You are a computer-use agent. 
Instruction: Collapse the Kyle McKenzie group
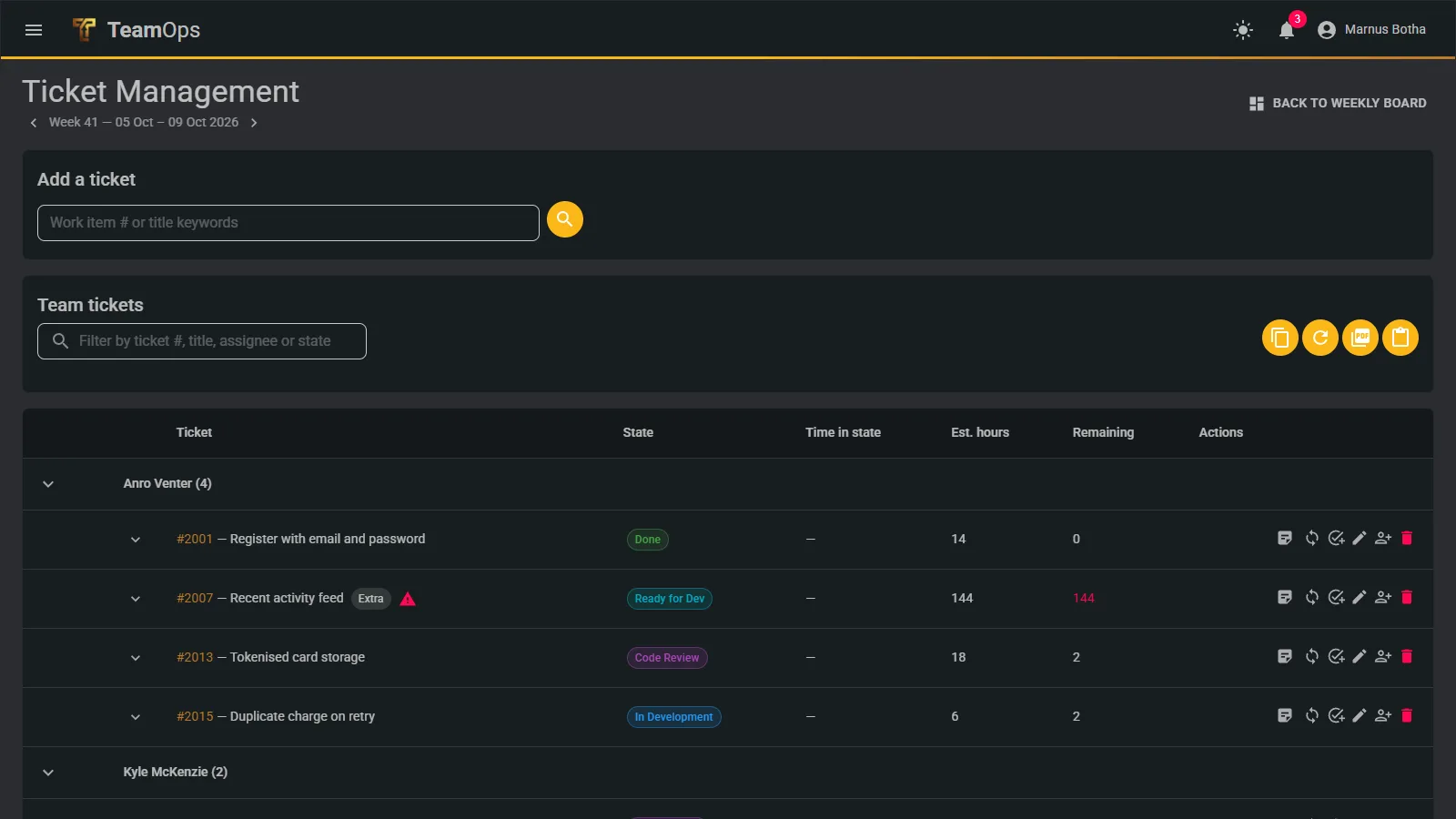point(48,773)
